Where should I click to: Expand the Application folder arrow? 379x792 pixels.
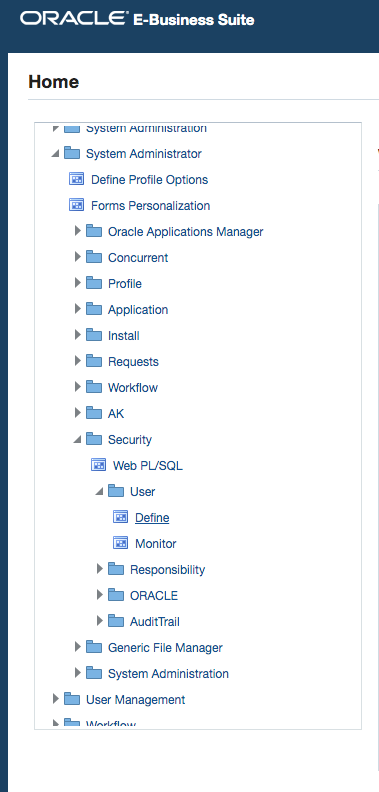point(77,309)
